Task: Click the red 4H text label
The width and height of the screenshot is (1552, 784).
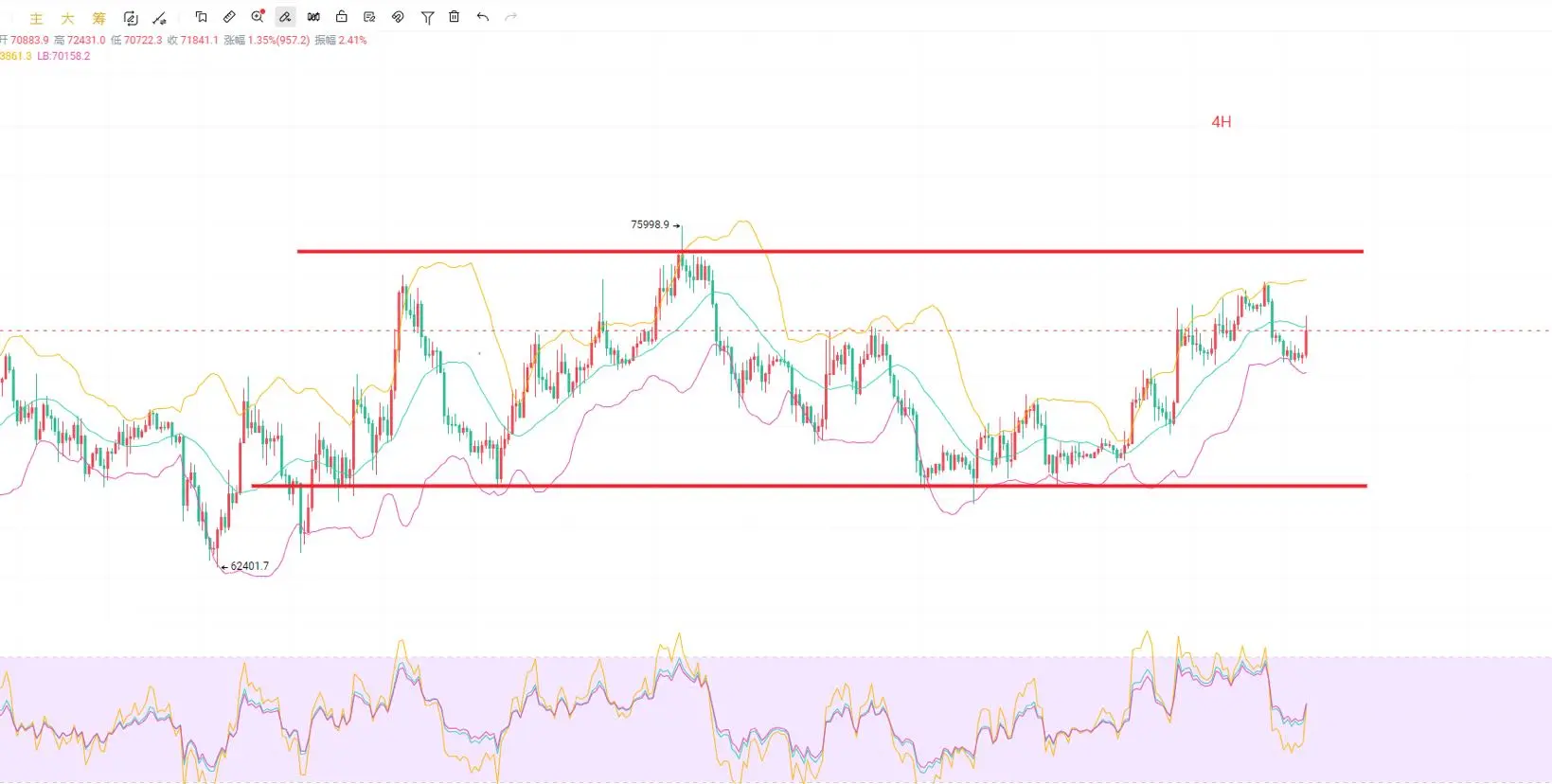Action: [1222, 122]
